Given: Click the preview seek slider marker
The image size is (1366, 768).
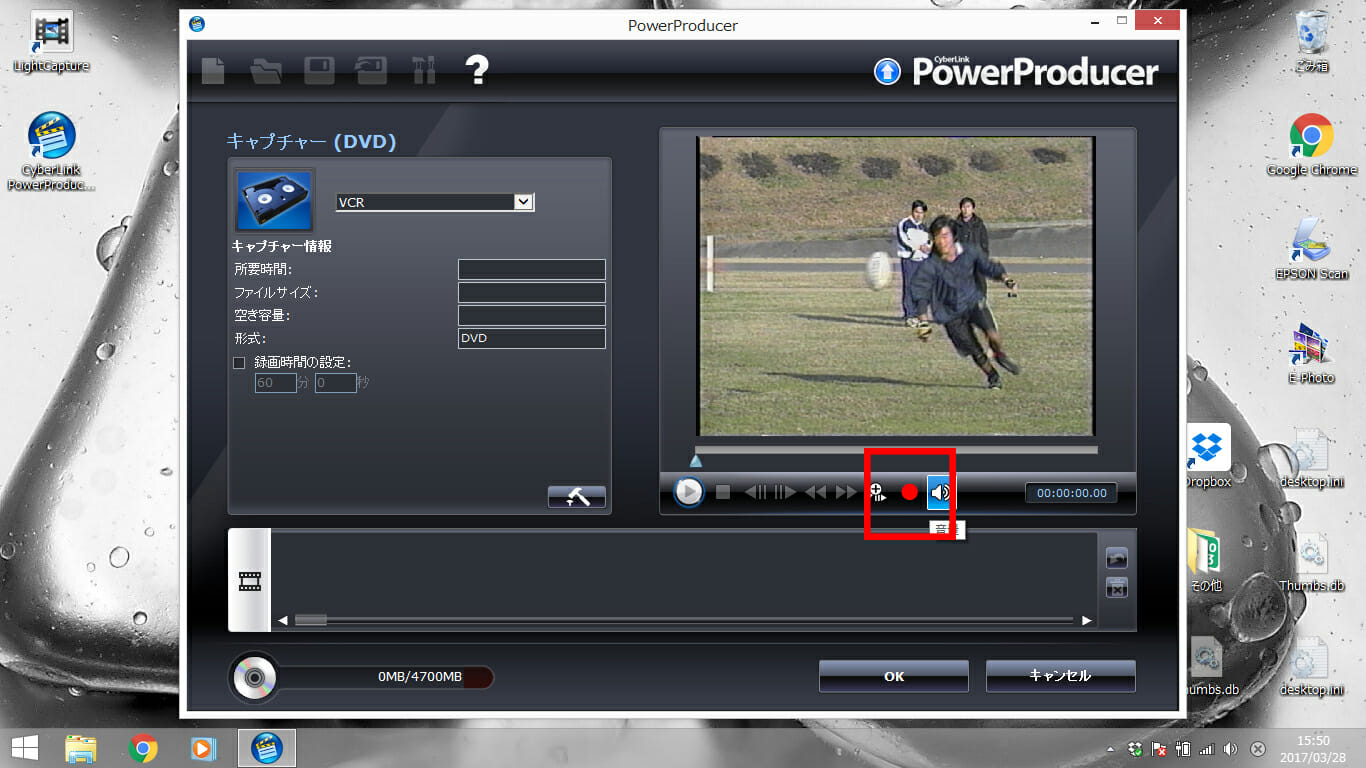Looking at the screenshot, I should [696, 461].
